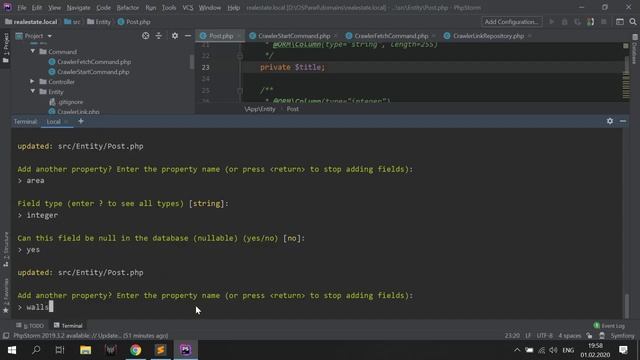The height and width of the screenshot is (360, 640).
Task: Click the Terminal tool window button
Action: point(68,326)
